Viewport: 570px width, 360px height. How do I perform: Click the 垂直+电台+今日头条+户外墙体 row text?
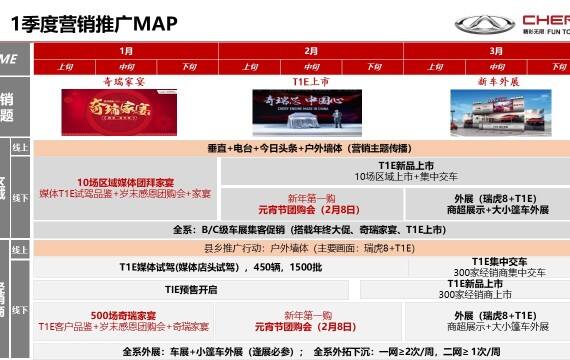point(309,148)
